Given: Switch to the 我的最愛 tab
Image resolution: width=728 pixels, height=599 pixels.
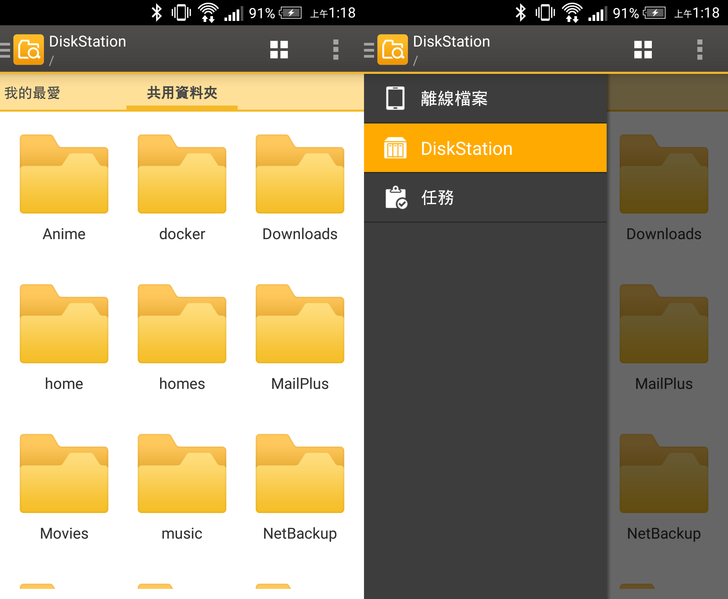Looking at the screenshot, I should 33,93.
